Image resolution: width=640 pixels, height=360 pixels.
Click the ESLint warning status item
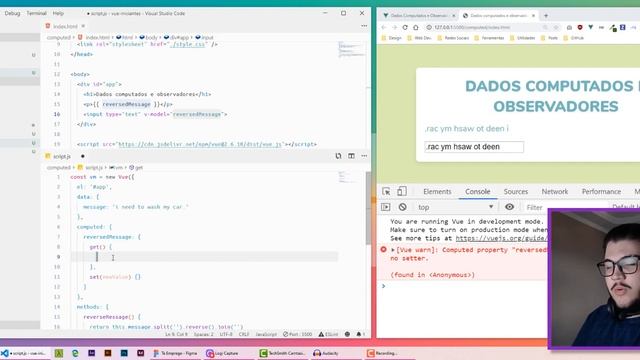pyautogui.click(x=328, y=334)
